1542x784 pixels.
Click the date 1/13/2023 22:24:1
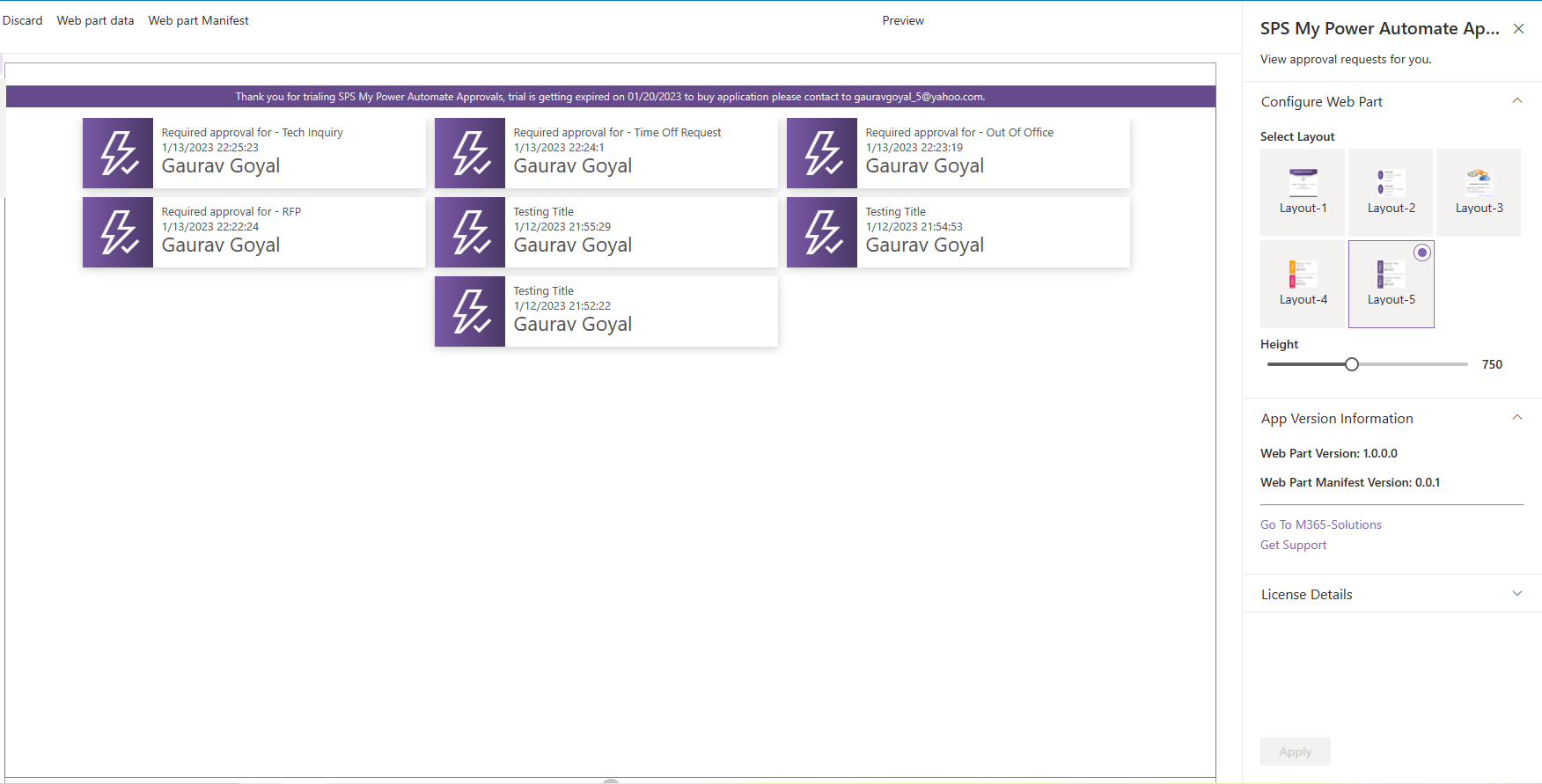(x=559, y=148)
